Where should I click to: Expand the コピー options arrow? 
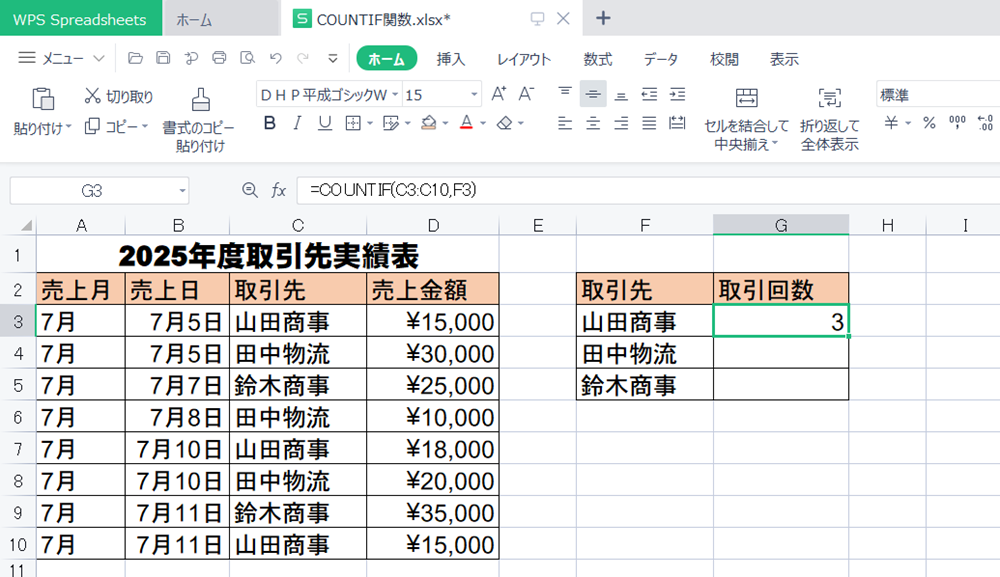click(x=145, y=126)
